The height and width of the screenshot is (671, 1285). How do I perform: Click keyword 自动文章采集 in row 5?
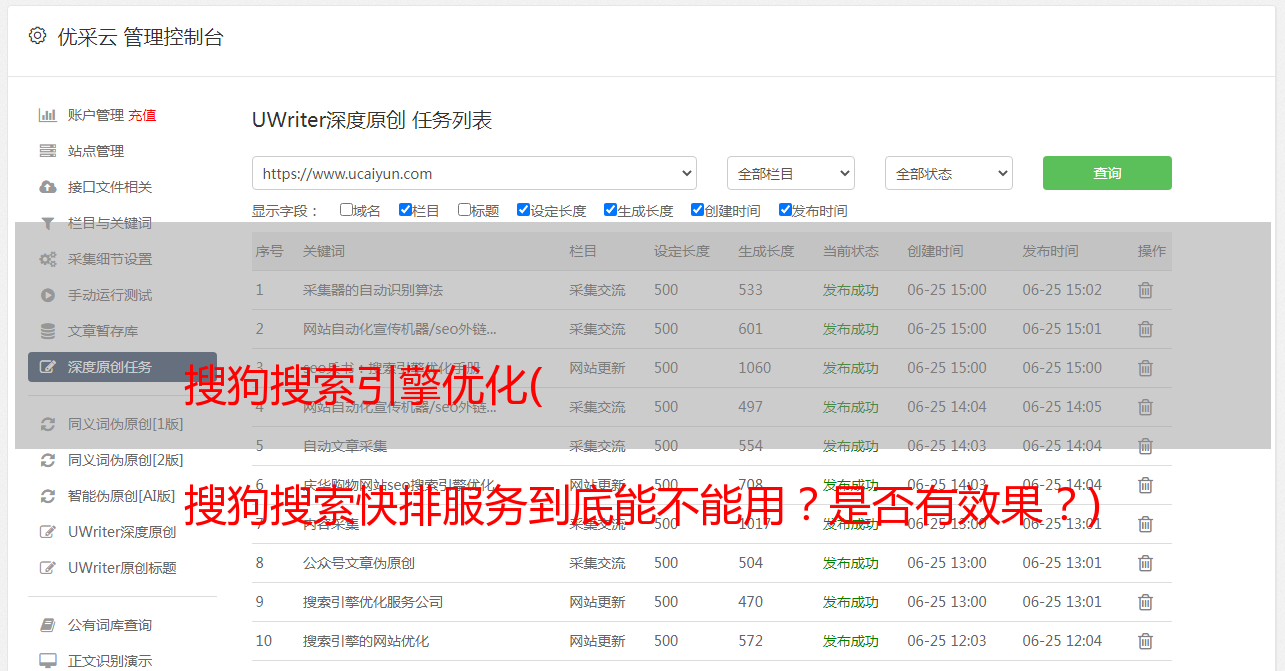[345, 446]
